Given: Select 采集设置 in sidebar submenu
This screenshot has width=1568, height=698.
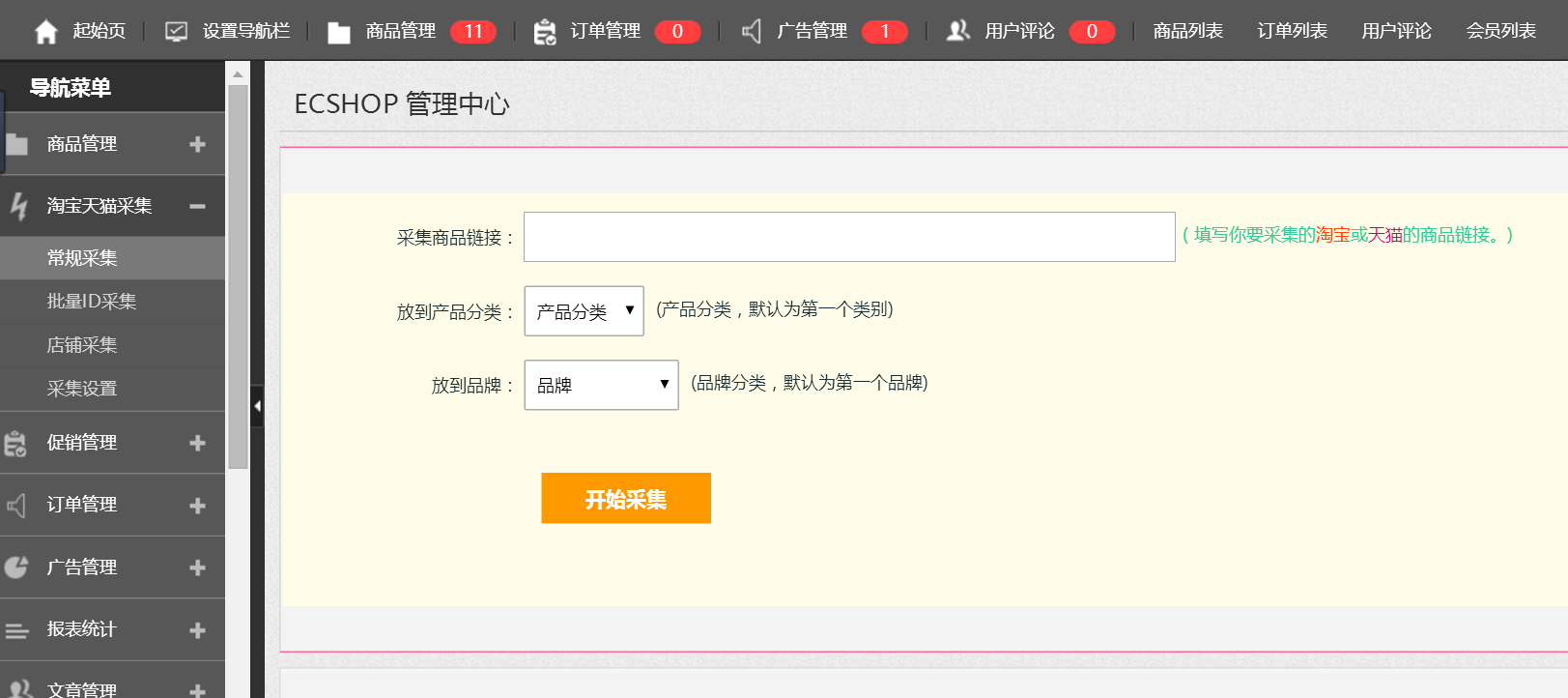Looking at the screenshot, I should tap(112, 389).
